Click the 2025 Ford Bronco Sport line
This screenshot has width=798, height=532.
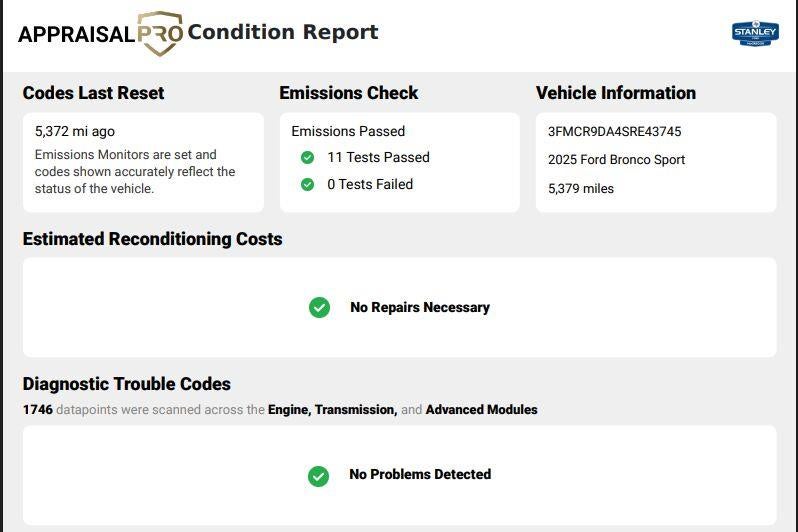616,160
